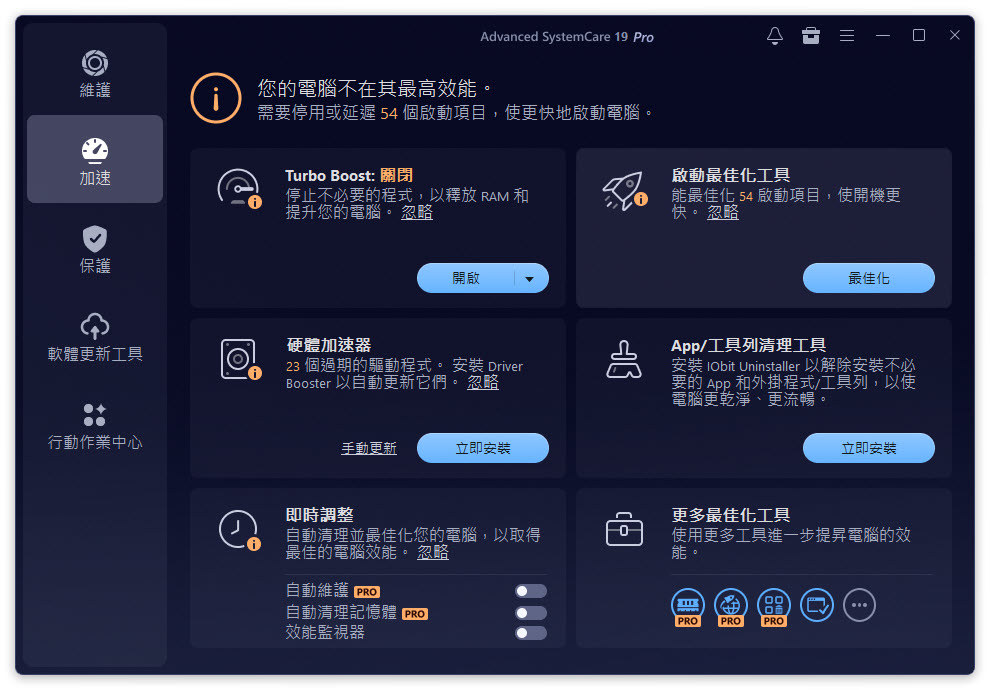Open the 軟體更新工具 sidebar section
This screenshot has height=690, width=990.
(95, 337)
